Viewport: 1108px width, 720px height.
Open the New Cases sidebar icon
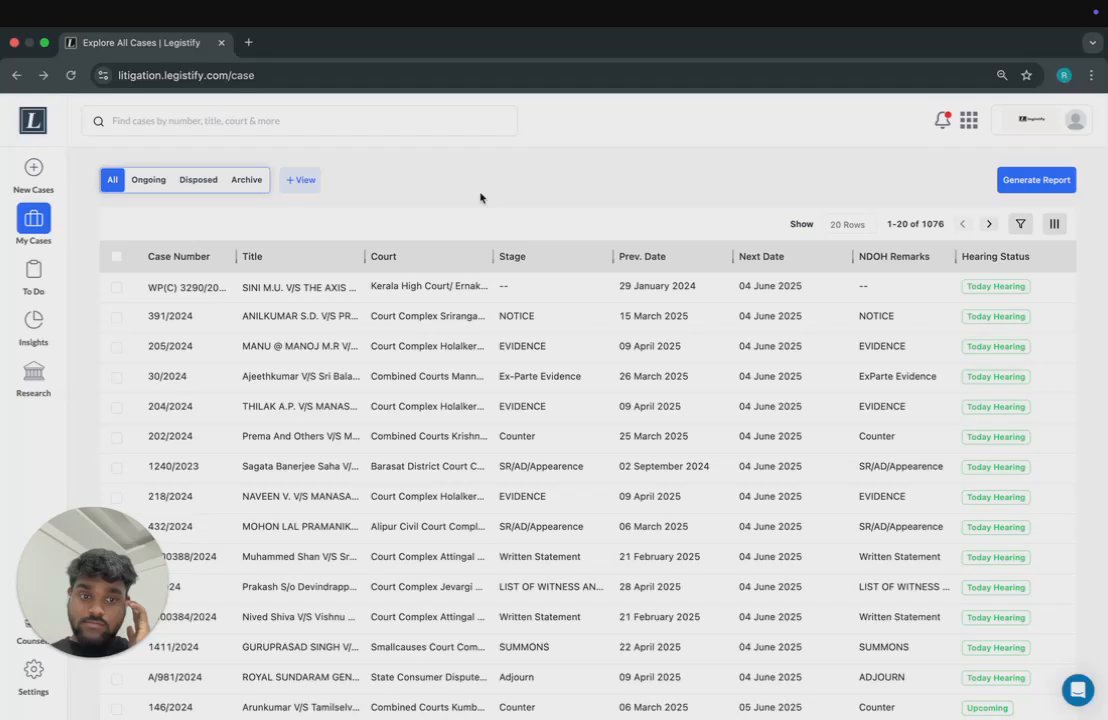click(33, 168)
